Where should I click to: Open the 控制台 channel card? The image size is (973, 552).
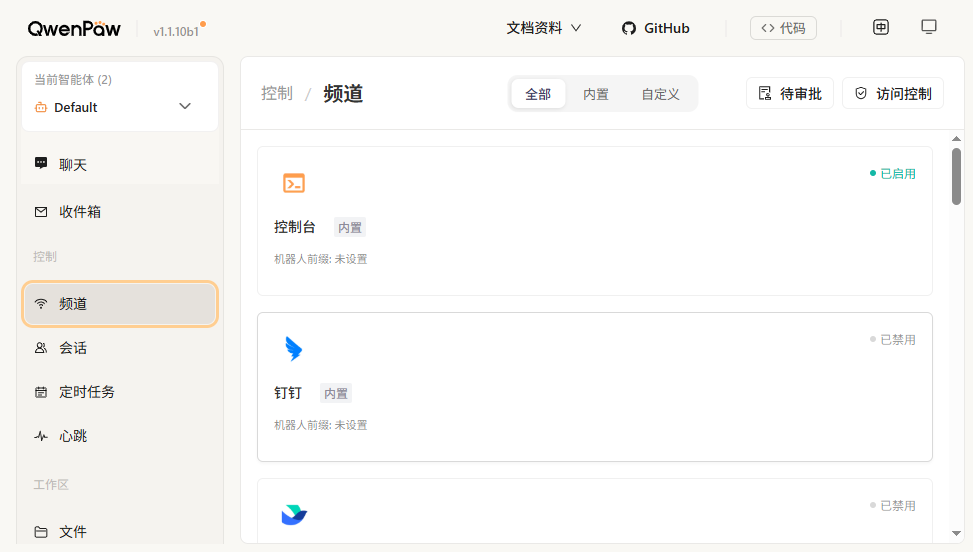pos(595,221)
